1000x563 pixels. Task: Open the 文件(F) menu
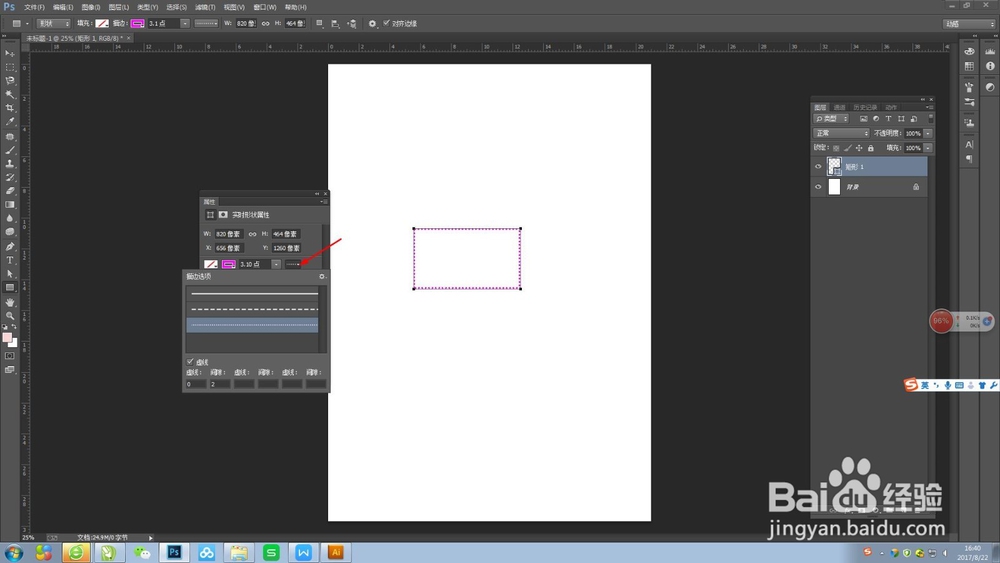click(34, 7)
